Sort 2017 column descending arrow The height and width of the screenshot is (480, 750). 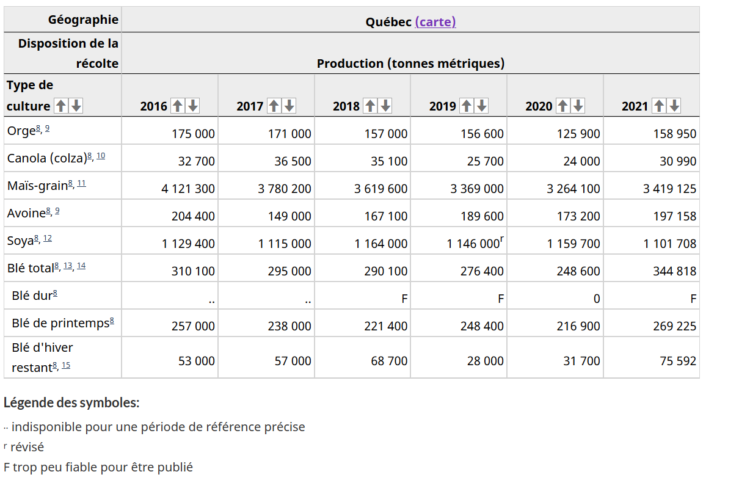click(x=289, y=106)
